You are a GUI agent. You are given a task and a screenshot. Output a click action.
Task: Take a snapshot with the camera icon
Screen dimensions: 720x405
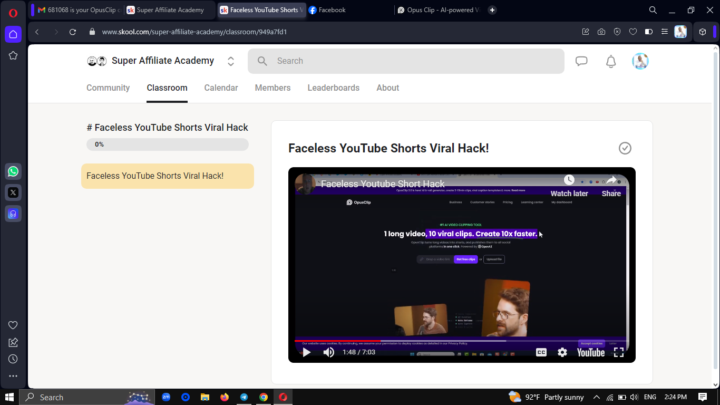point(601,32)
